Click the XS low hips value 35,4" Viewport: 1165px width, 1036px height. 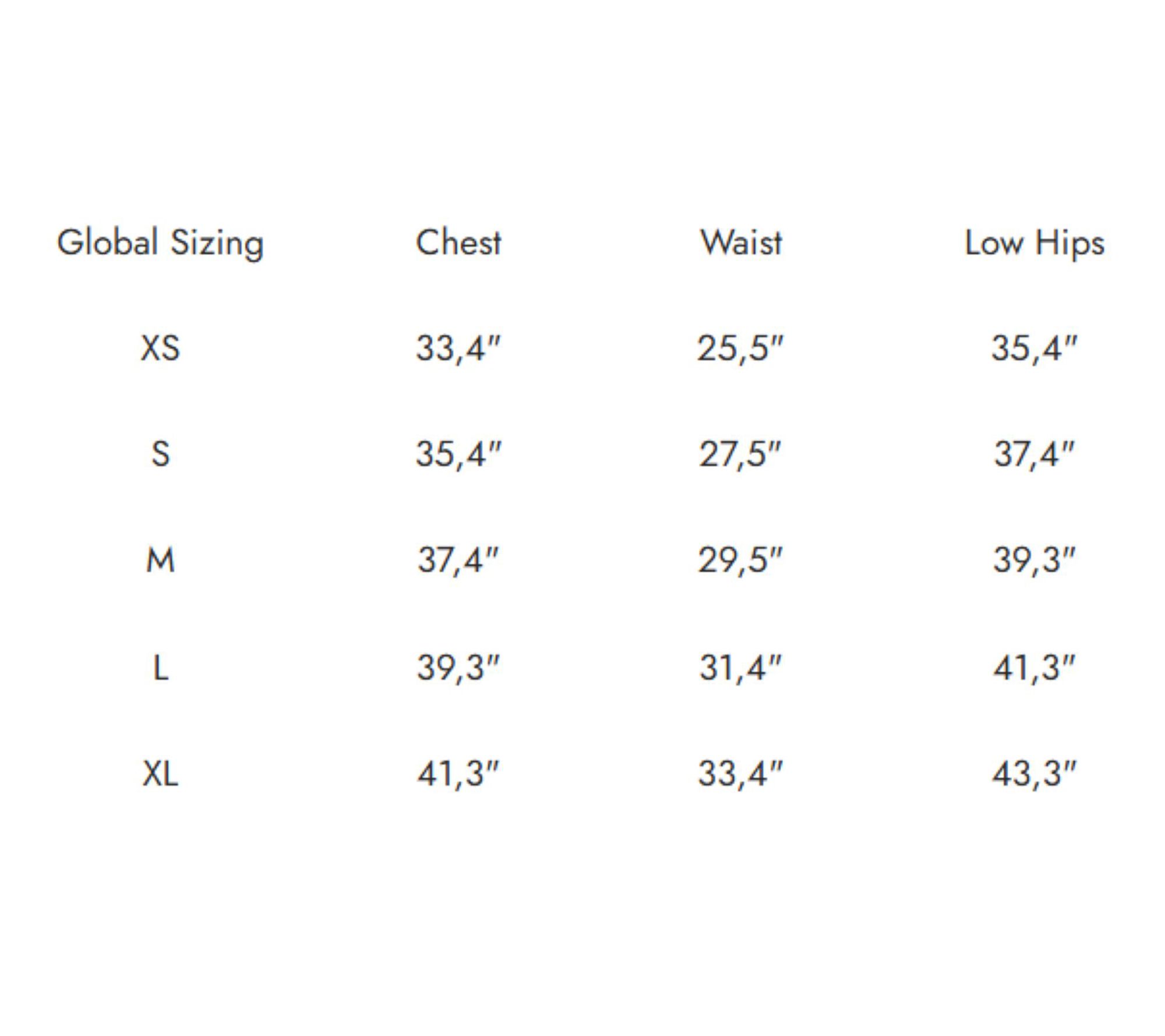tap(1035, 348)
